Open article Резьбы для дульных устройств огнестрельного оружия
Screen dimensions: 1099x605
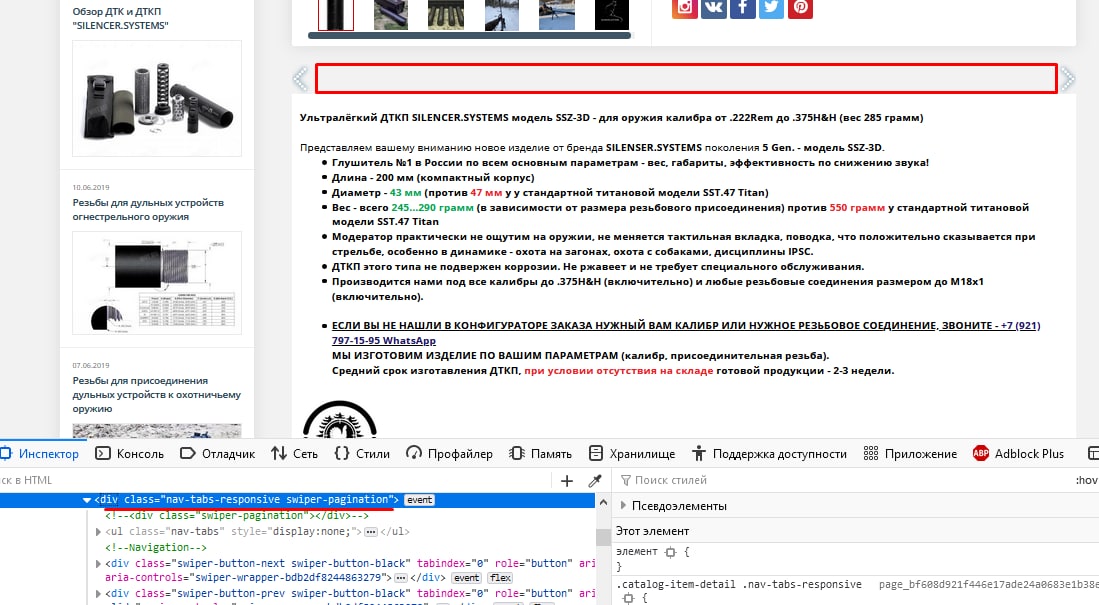point(148,209)
